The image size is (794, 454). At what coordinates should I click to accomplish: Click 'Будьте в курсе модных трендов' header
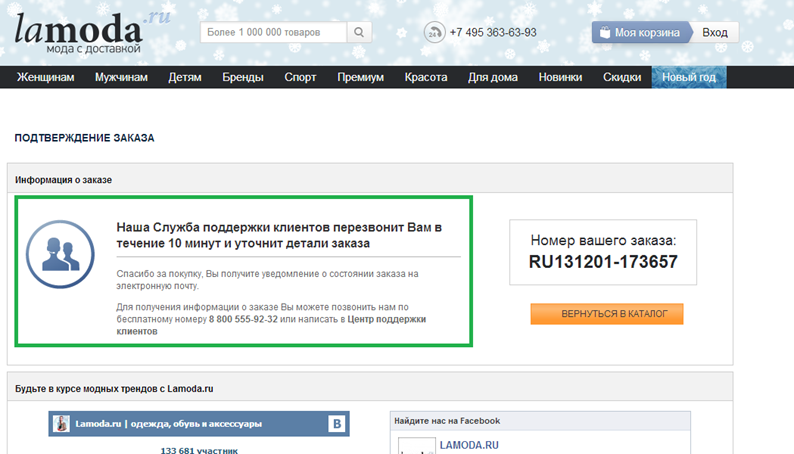tap(114, 389)
